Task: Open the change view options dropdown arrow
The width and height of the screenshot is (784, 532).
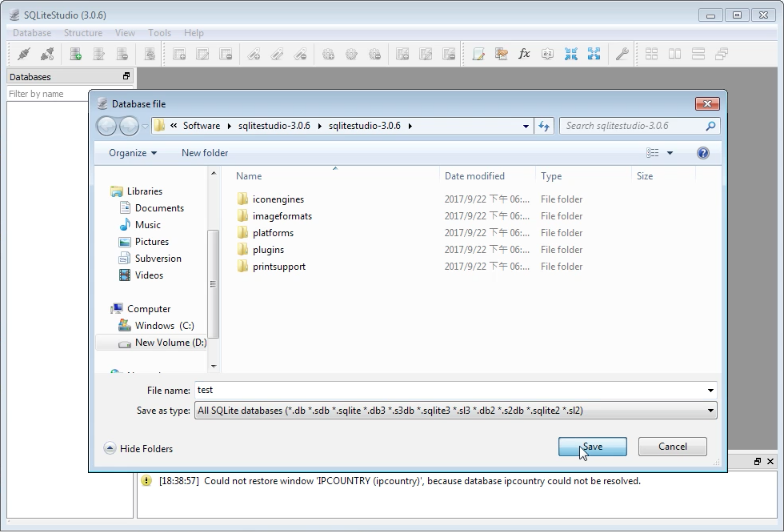Action: (670, 153)
